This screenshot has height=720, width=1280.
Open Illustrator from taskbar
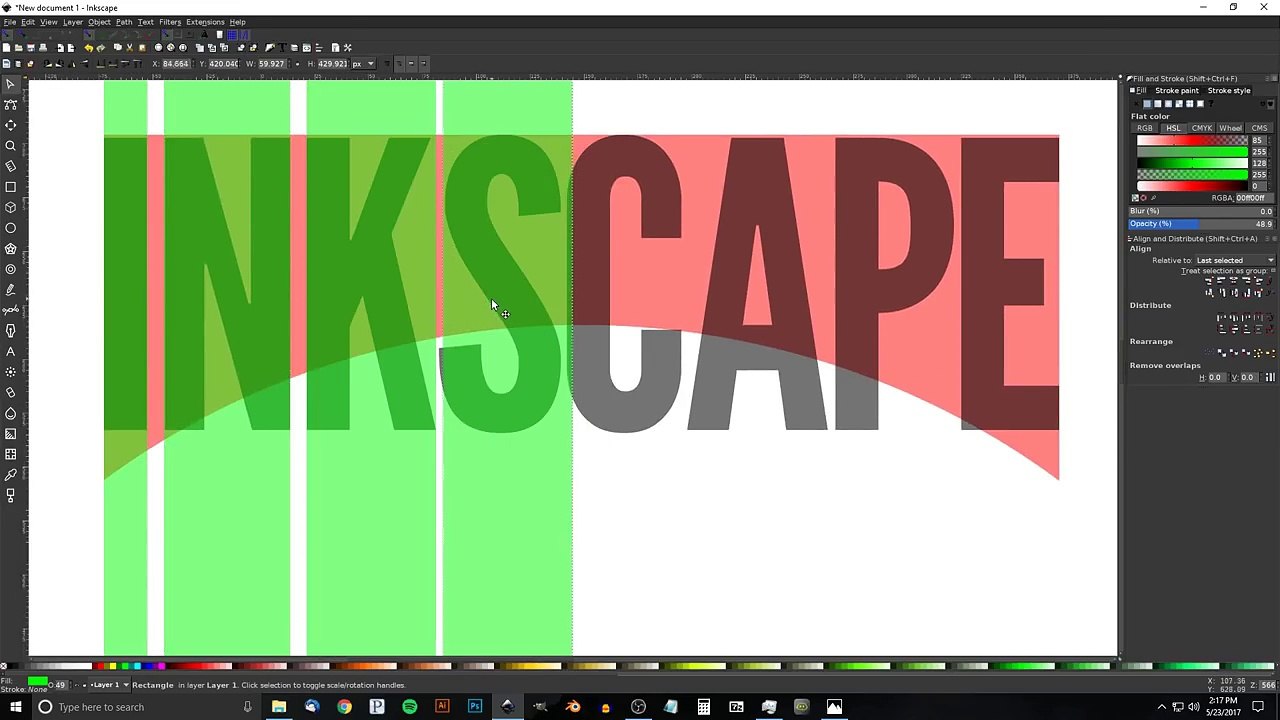tap(442, 707)
